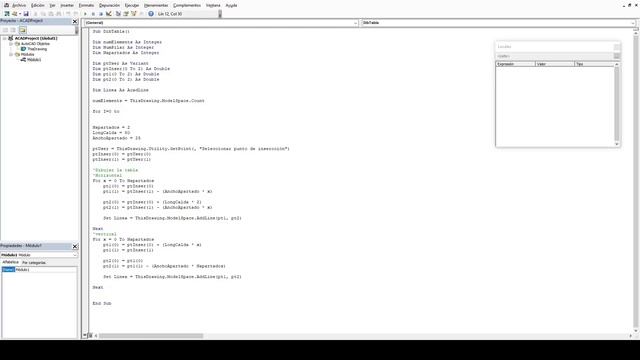Screen dimensions: 640x360
Task: Click the 'End Sub' code line
Action: [102, 303]
